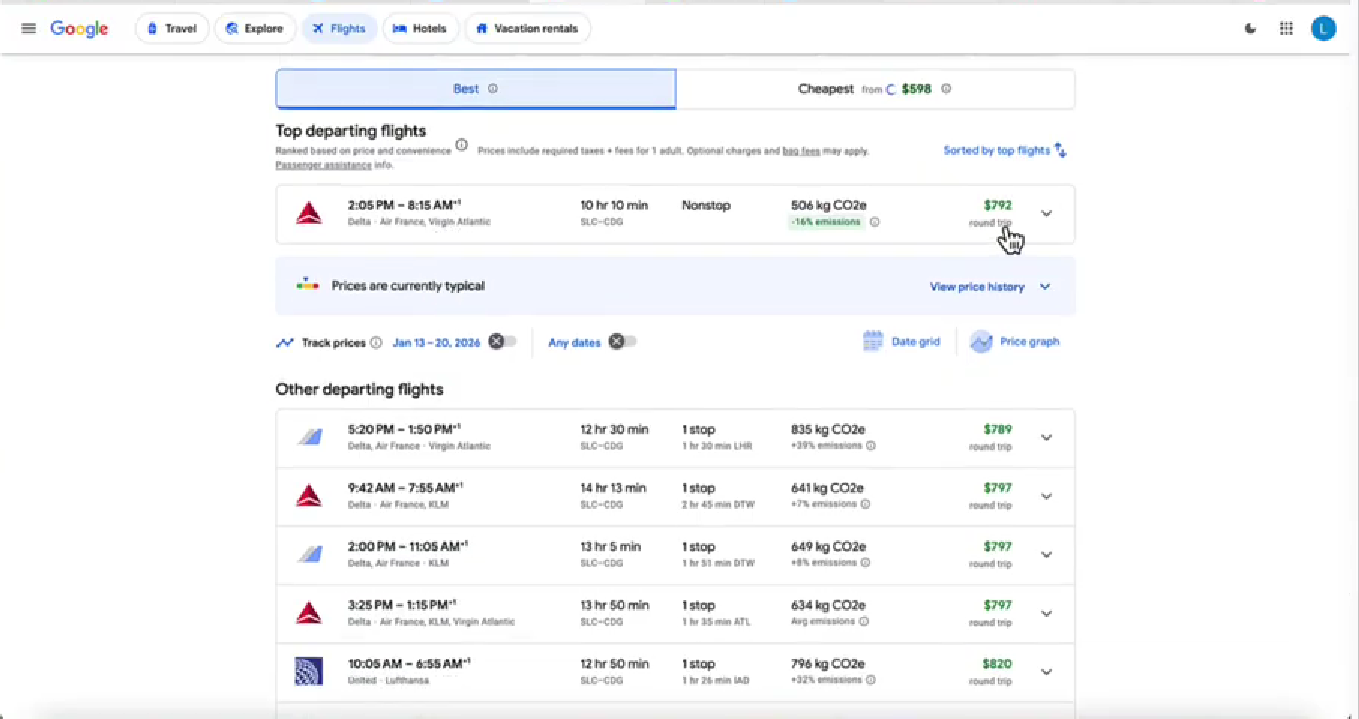Click the Sorted by top flights arrows

point(1061,151)
